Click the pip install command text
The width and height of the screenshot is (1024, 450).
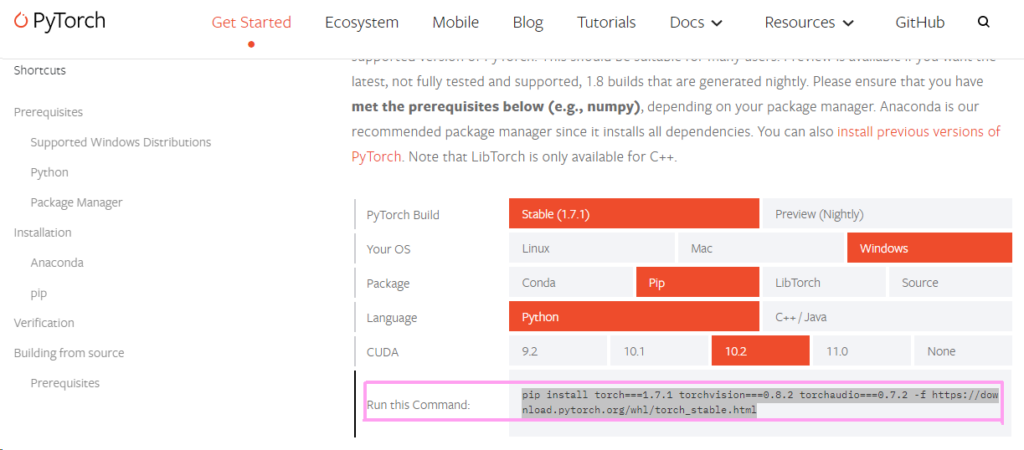(x=760, y=402)
